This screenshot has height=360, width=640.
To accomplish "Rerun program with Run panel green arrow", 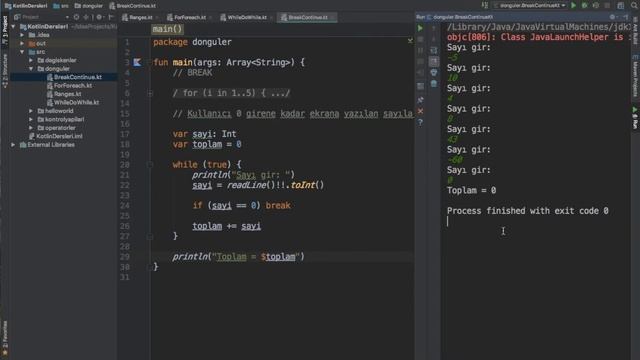I will 420,28.
